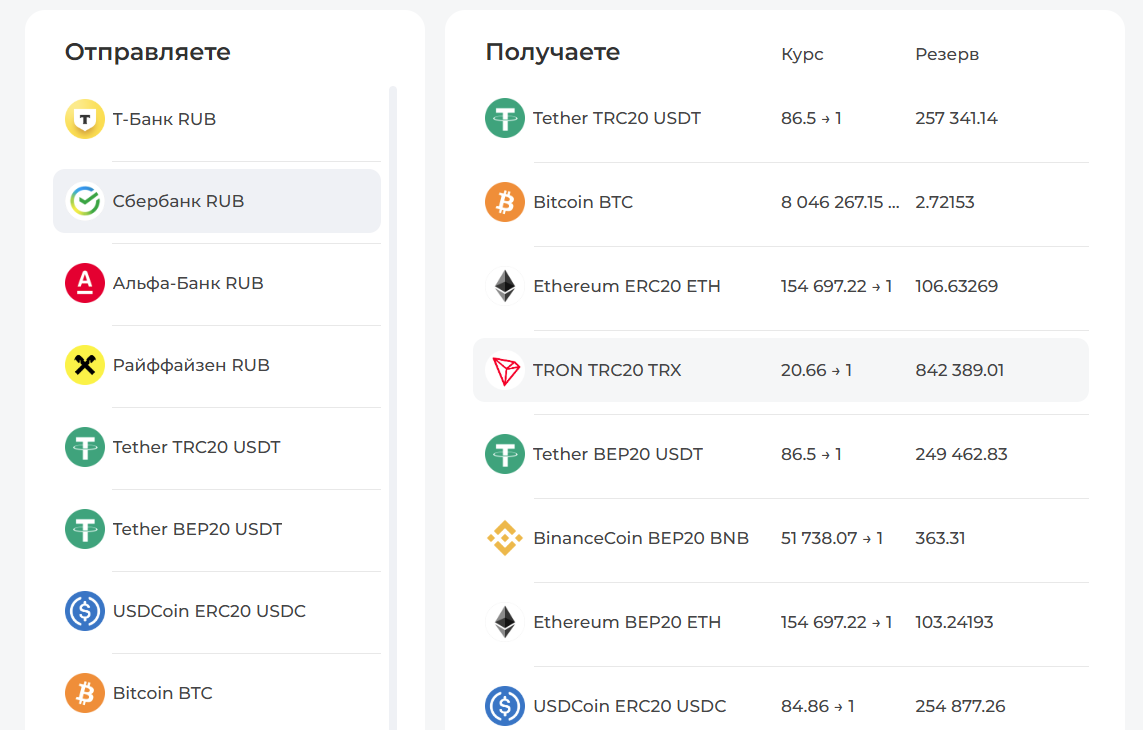The height and width of the screenshot is (730, 1143).
Task: Click the BinanceCoin BNB logo icon
Action: (x=505, y=538)
